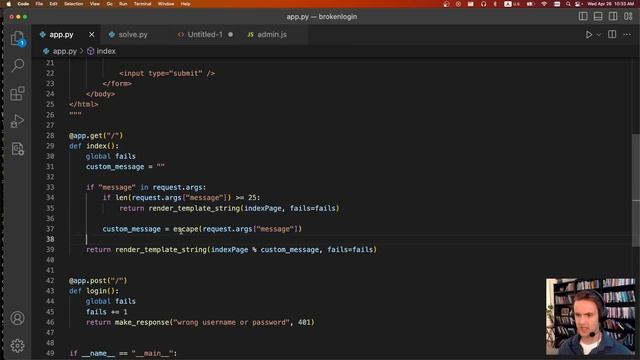Image resolution: width=640 pixels, height=360 pixels.
Task: Split the editor right
Action: point(612,35)
